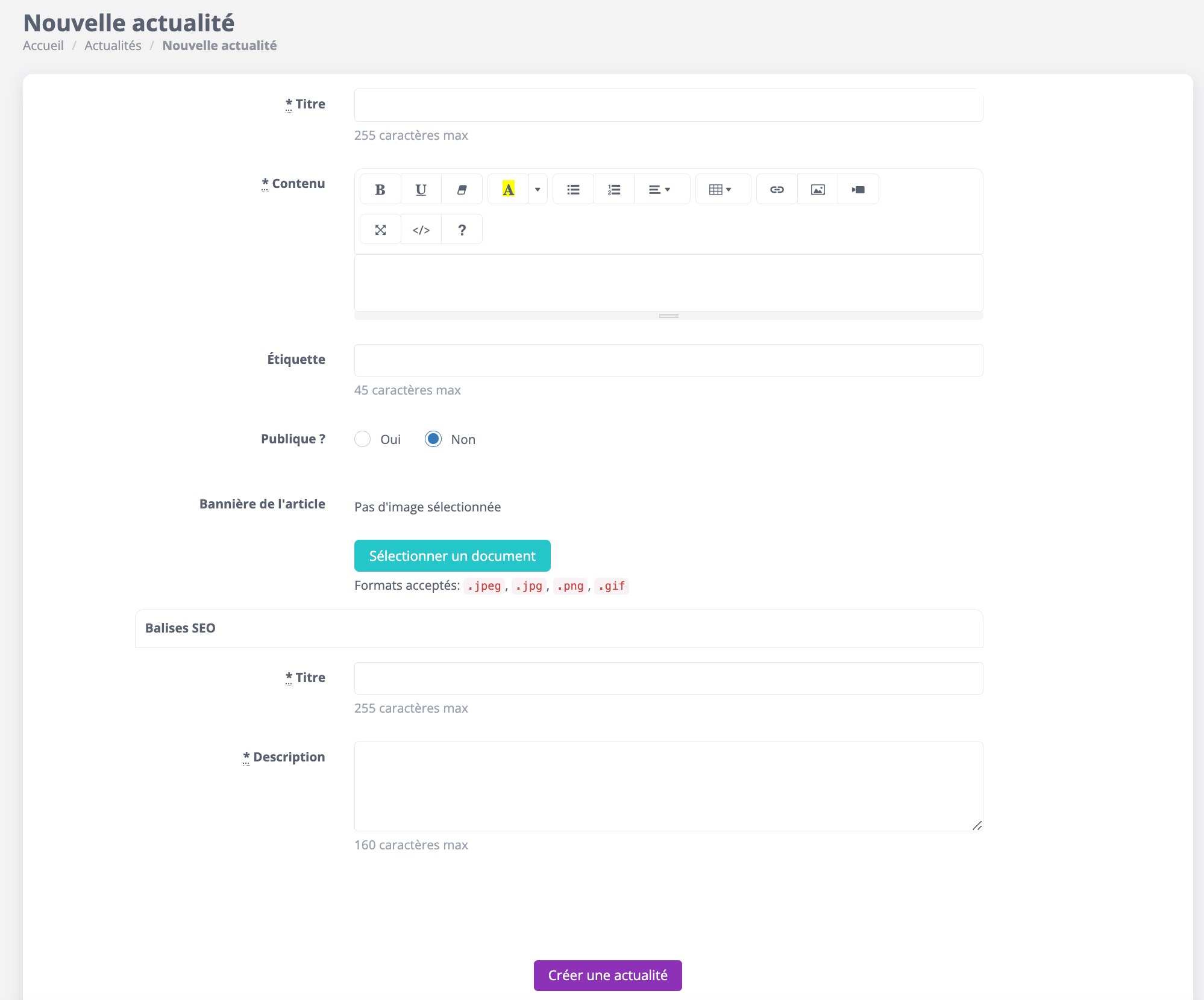Select the Oui radio for Publique
This screenshot has width=1204, height=1000.
363,439
